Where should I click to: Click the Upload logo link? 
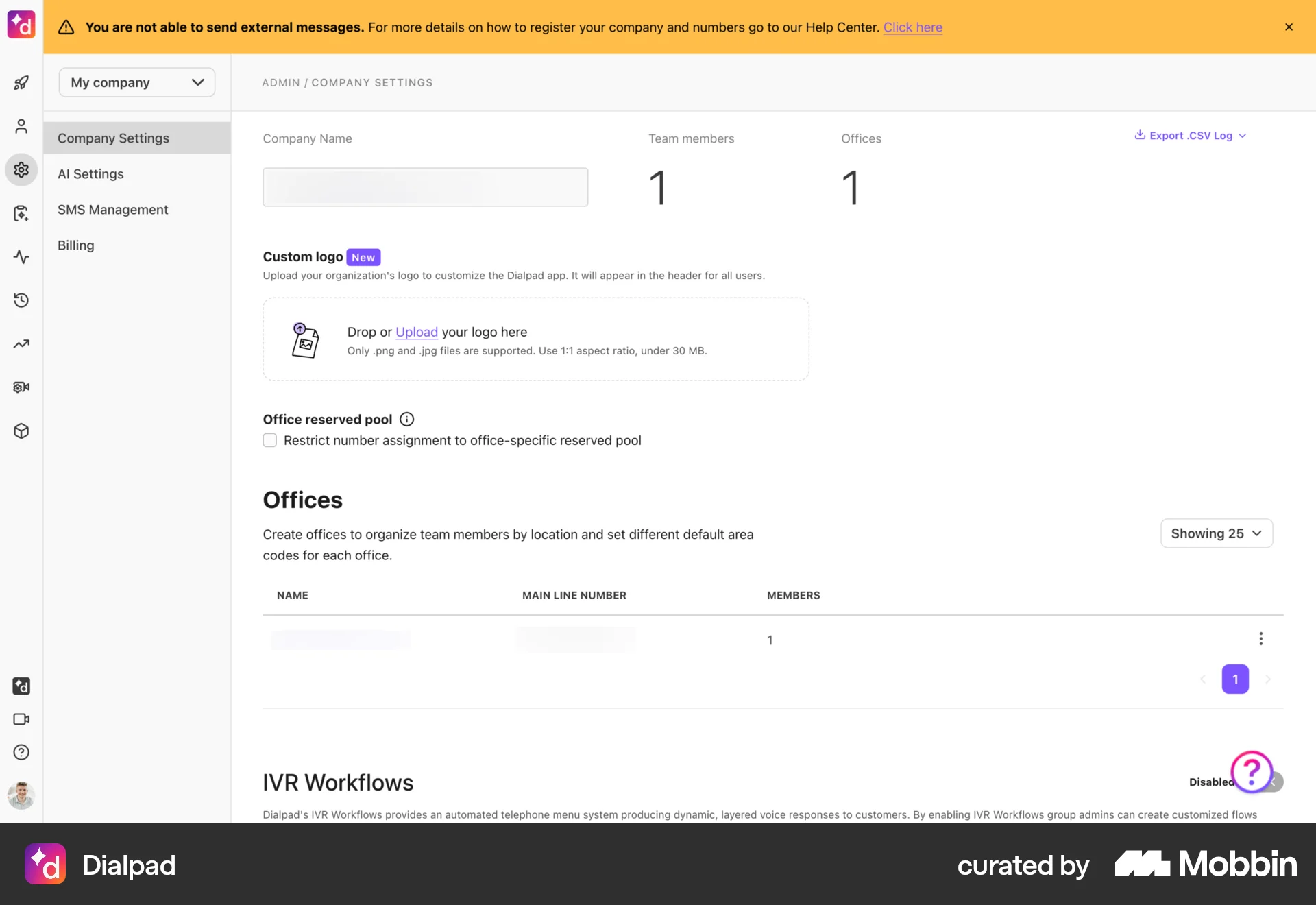416,332
